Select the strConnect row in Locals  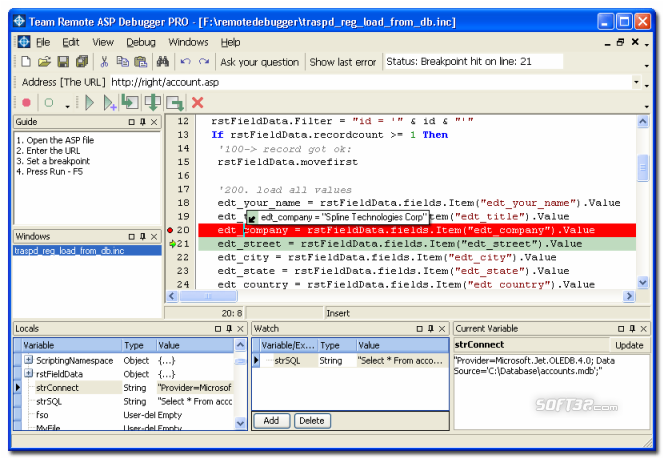[127, 387]
